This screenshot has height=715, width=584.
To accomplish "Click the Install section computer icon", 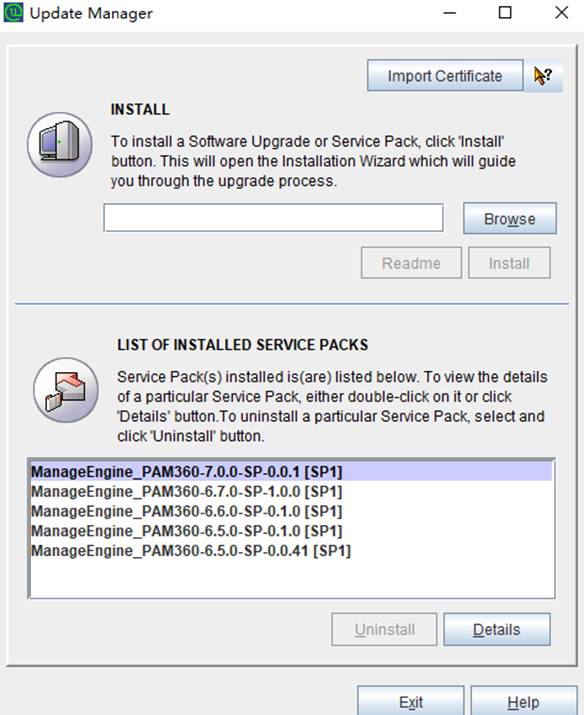I will [x=60, y=145].
